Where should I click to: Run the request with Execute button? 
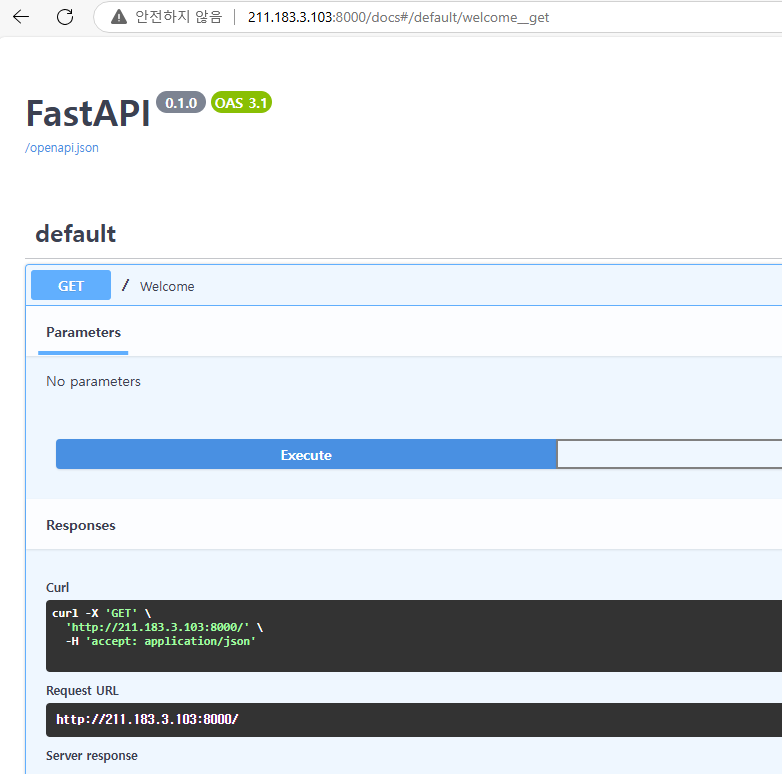(x=306, y=454)
